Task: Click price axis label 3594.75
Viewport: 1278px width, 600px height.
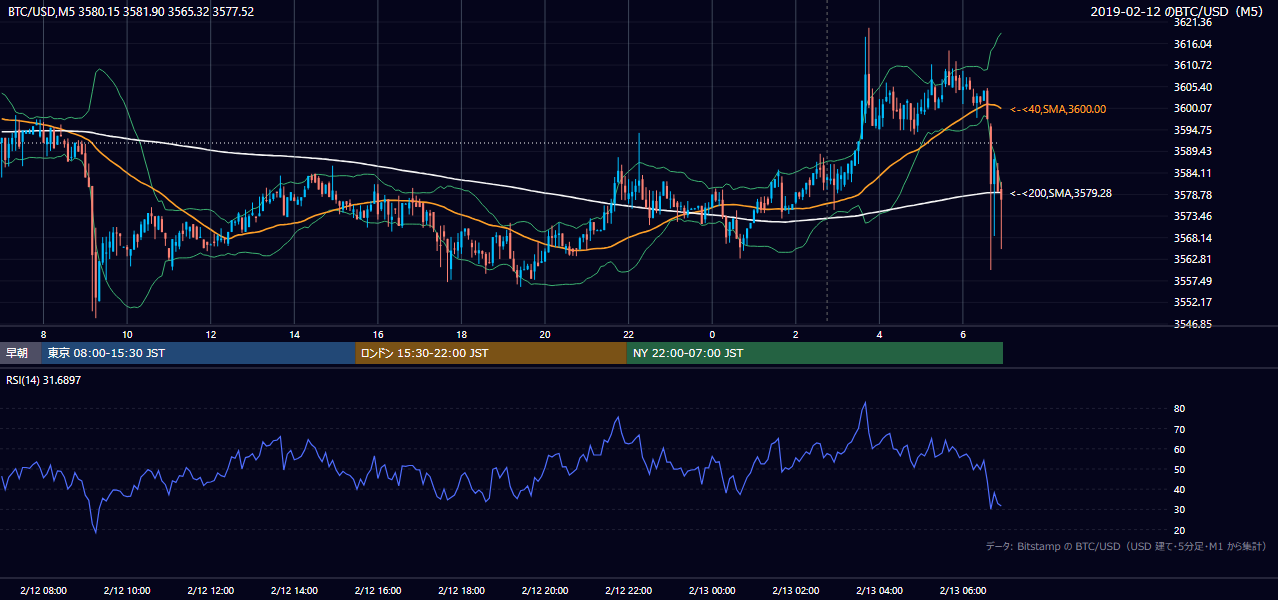Action: coord(1193,130)
